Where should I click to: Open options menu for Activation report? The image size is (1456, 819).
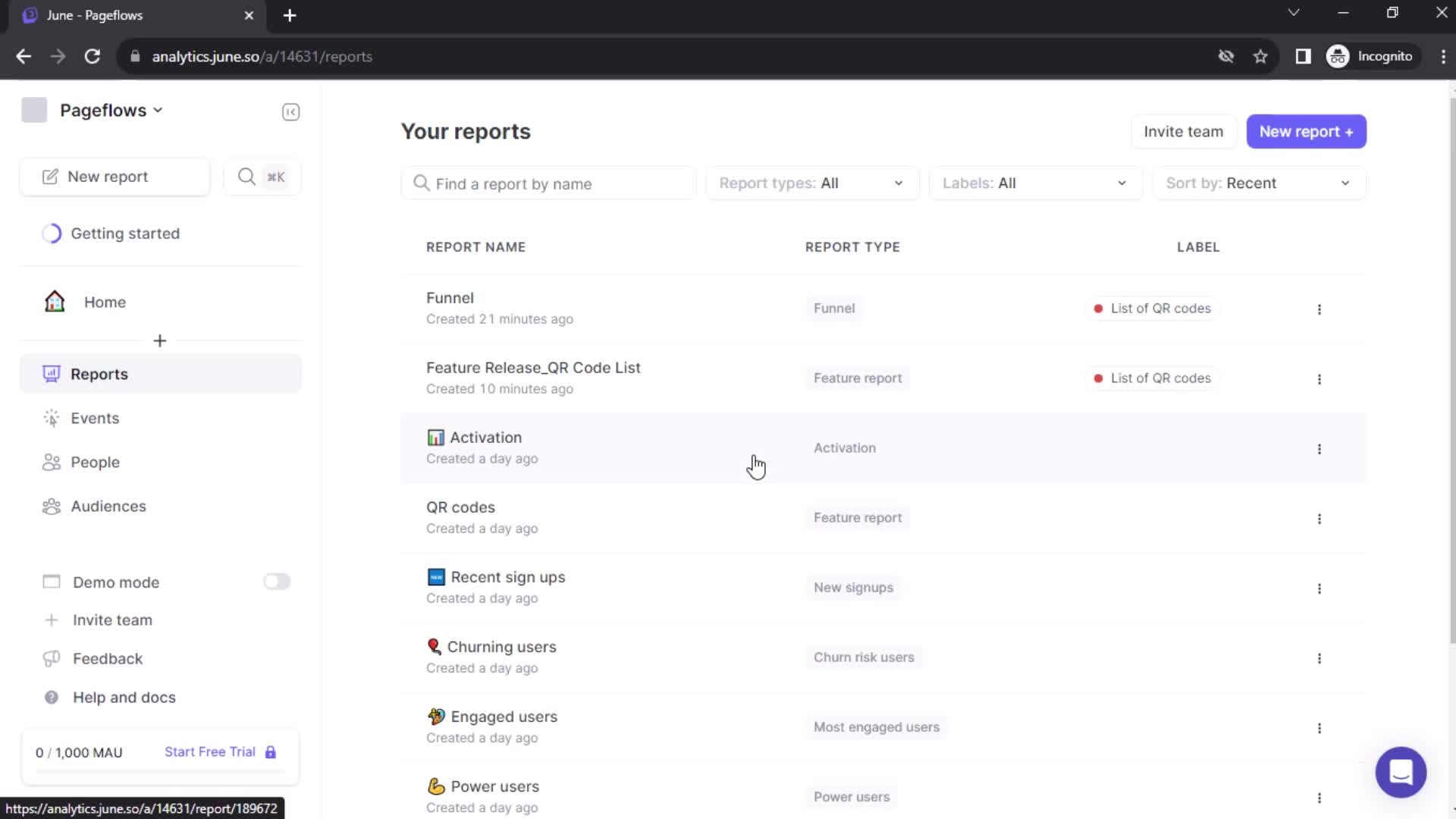coord(1319,449)
